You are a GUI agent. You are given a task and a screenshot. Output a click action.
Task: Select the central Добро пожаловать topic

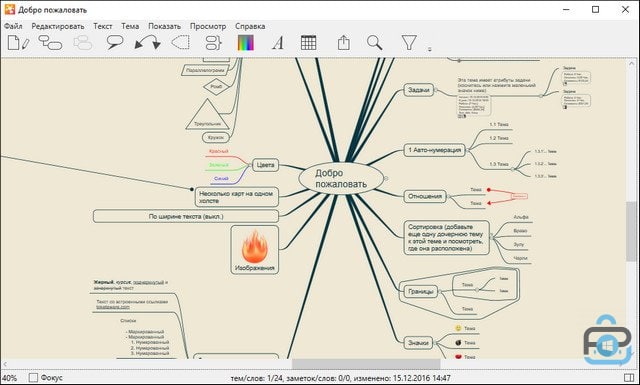(x=341, y=178)
